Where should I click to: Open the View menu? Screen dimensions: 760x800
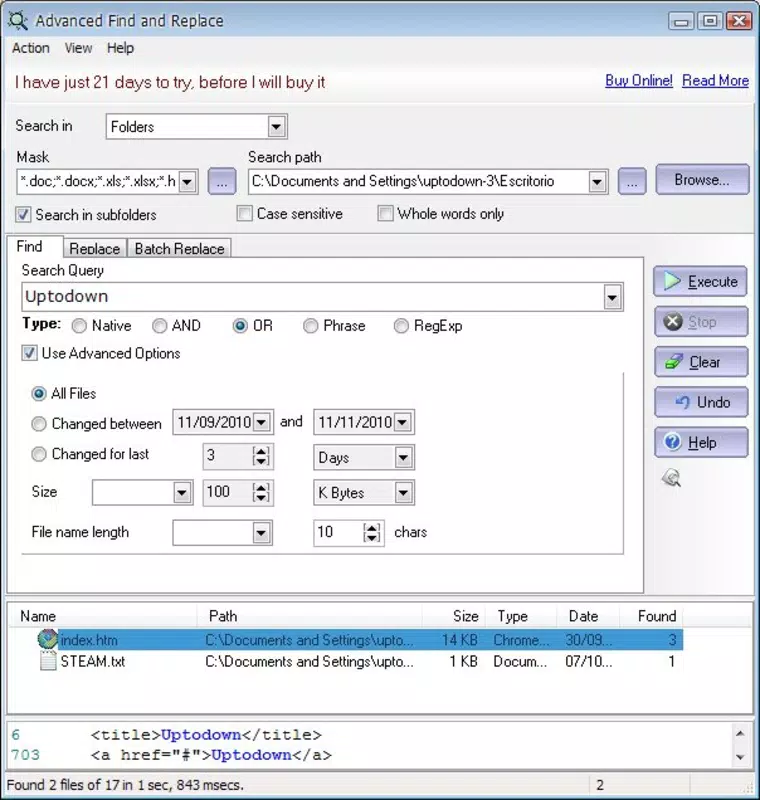[x=78, y=48]
